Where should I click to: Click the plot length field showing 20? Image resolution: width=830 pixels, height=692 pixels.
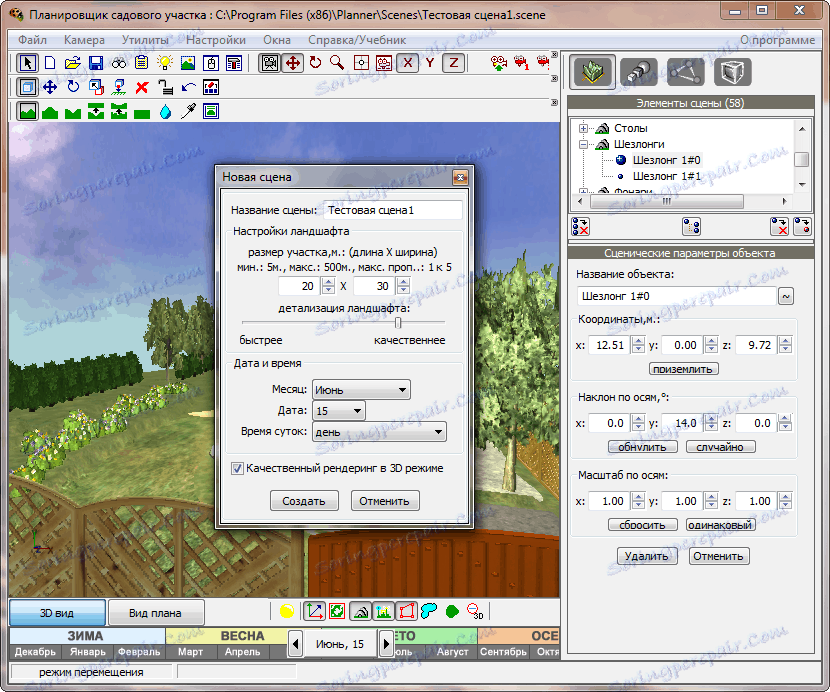click(x=300, y=286)
